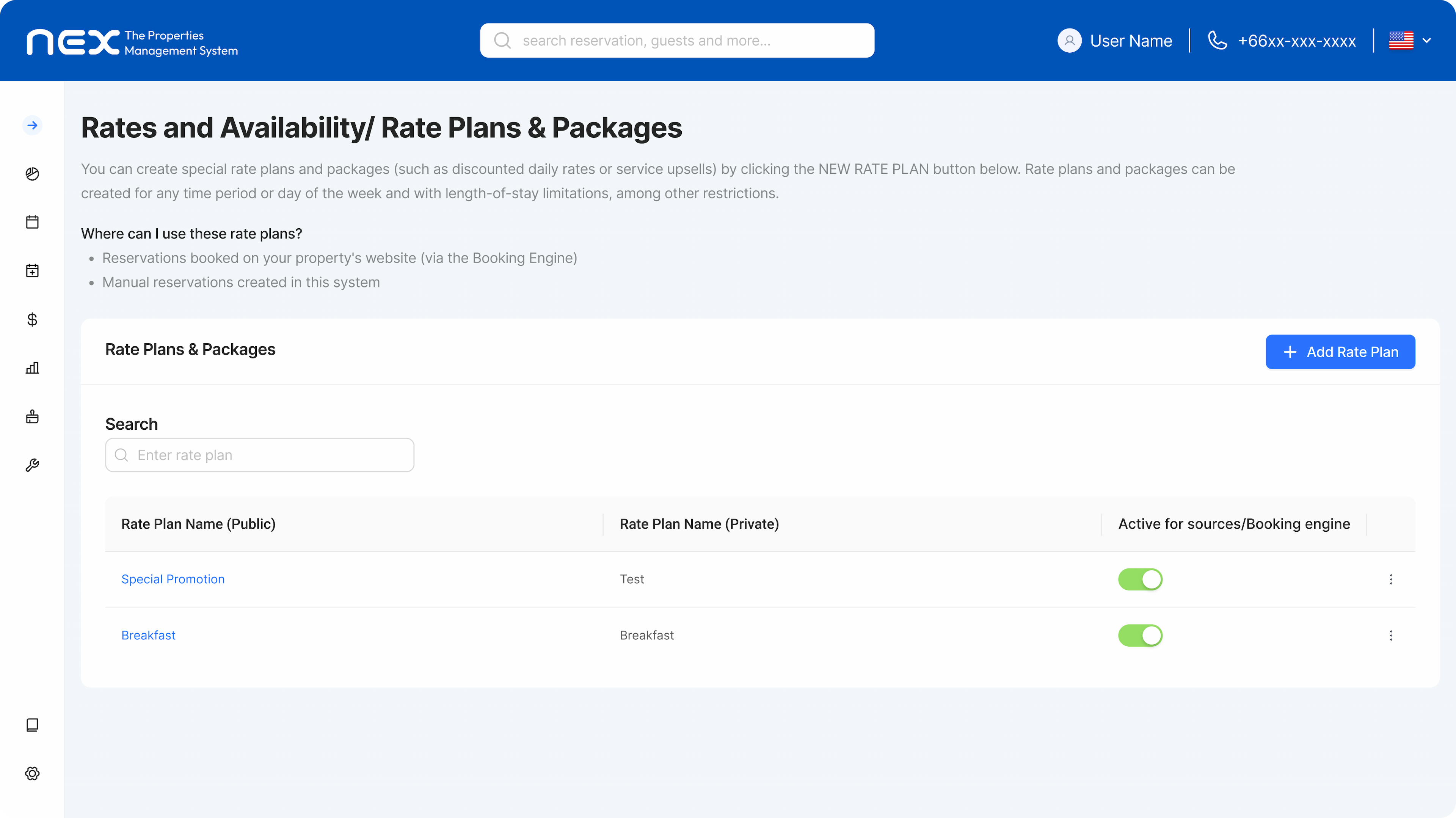This screenshot has width=1456, height=818.
Task: Open the Special Promotion rate plan link
Action: [x=173, y=579]
